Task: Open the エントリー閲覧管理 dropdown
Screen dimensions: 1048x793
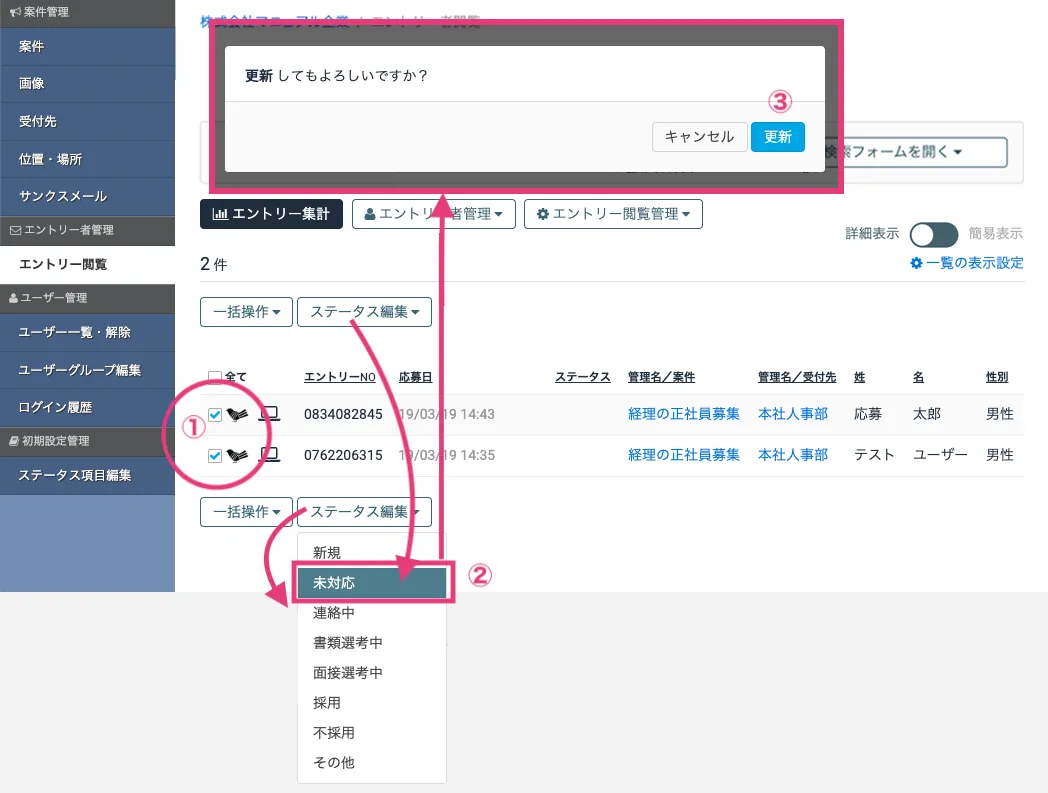Action: (612, 214)
